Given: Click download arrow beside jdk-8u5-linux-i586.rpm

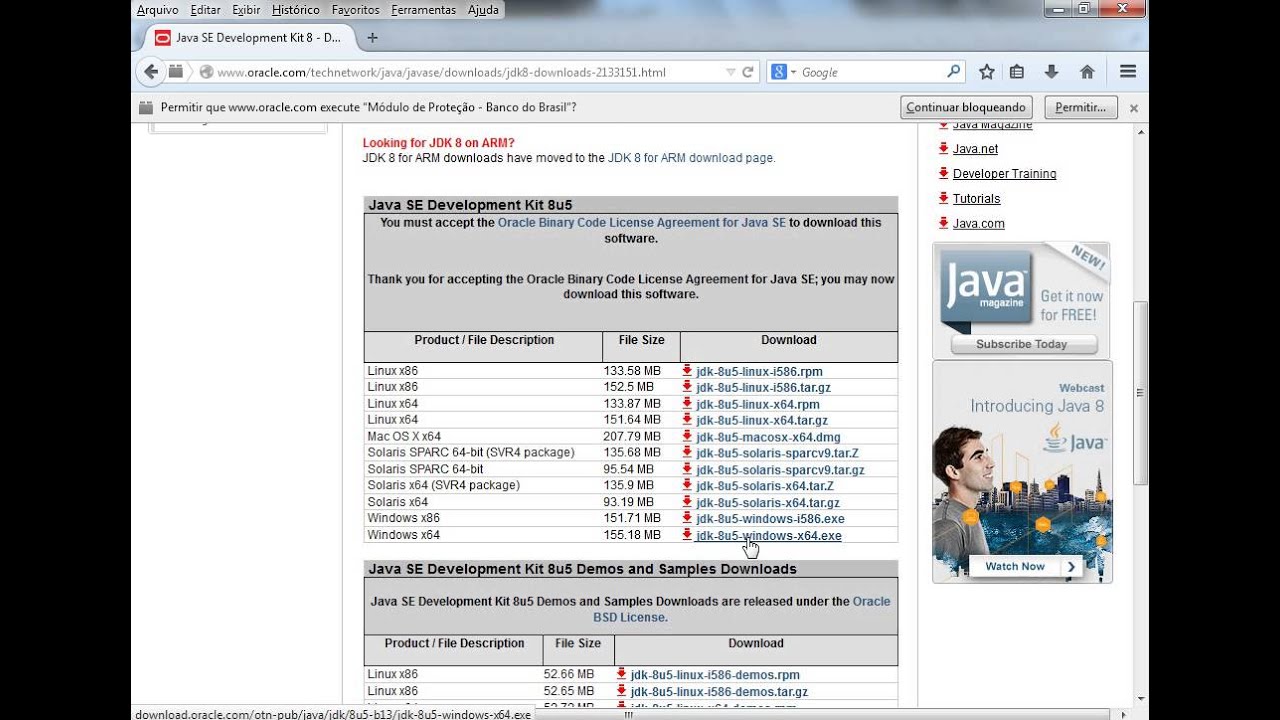Looking at the screenshot, I should [687, 371].
